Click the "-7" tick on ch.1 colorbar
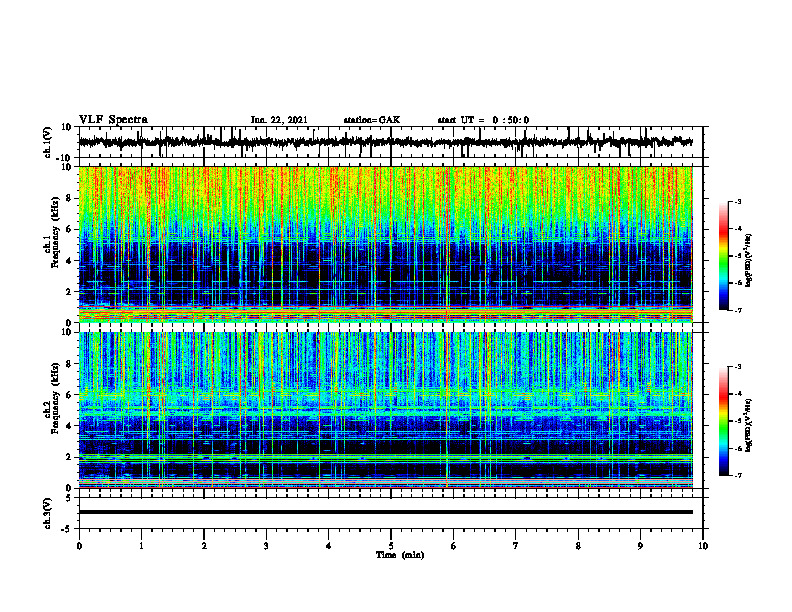The image size is (792, 612). 738,310
